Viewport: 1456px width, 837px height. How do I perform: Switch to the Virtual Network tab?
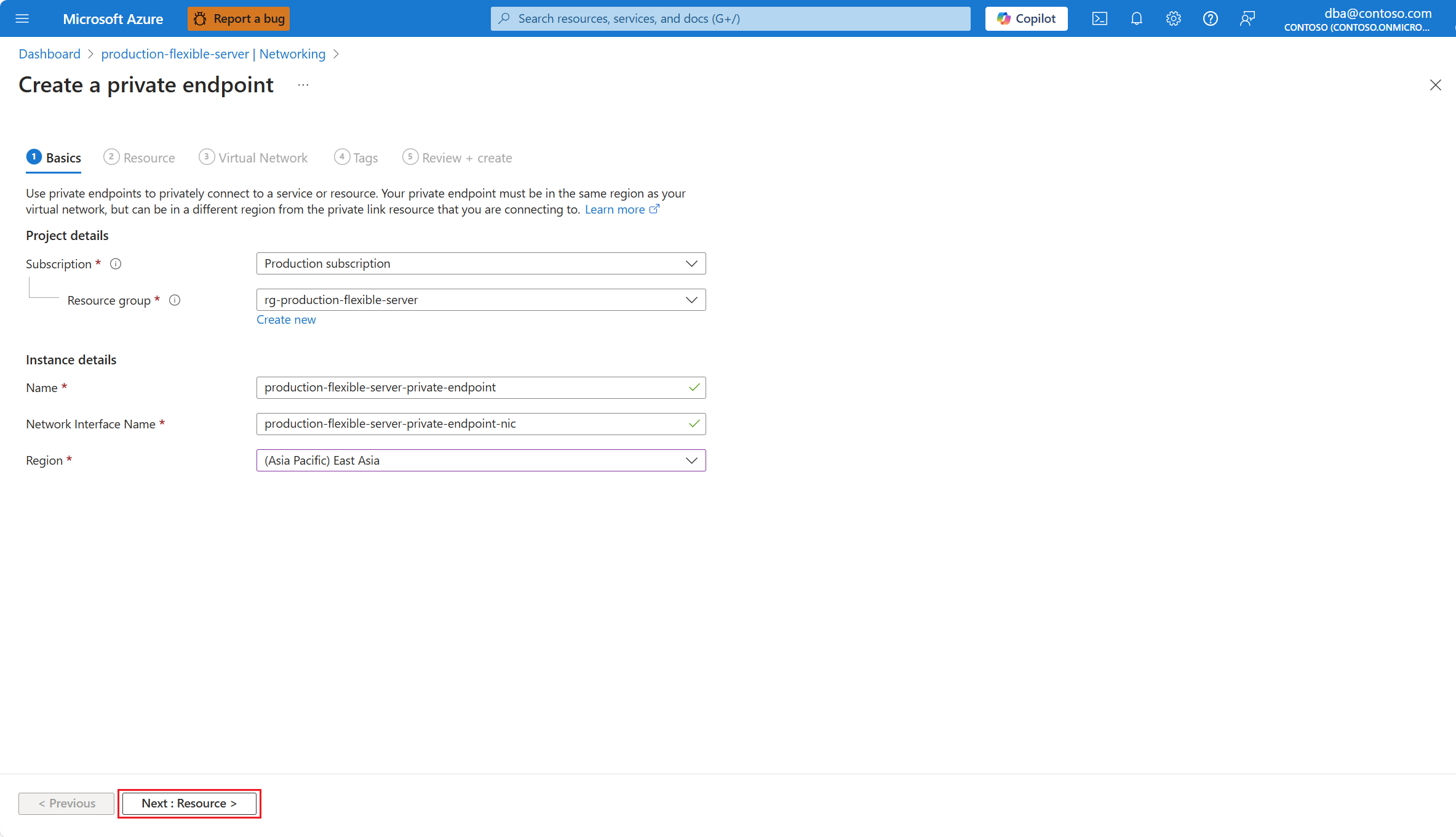(x=253, y=158)
